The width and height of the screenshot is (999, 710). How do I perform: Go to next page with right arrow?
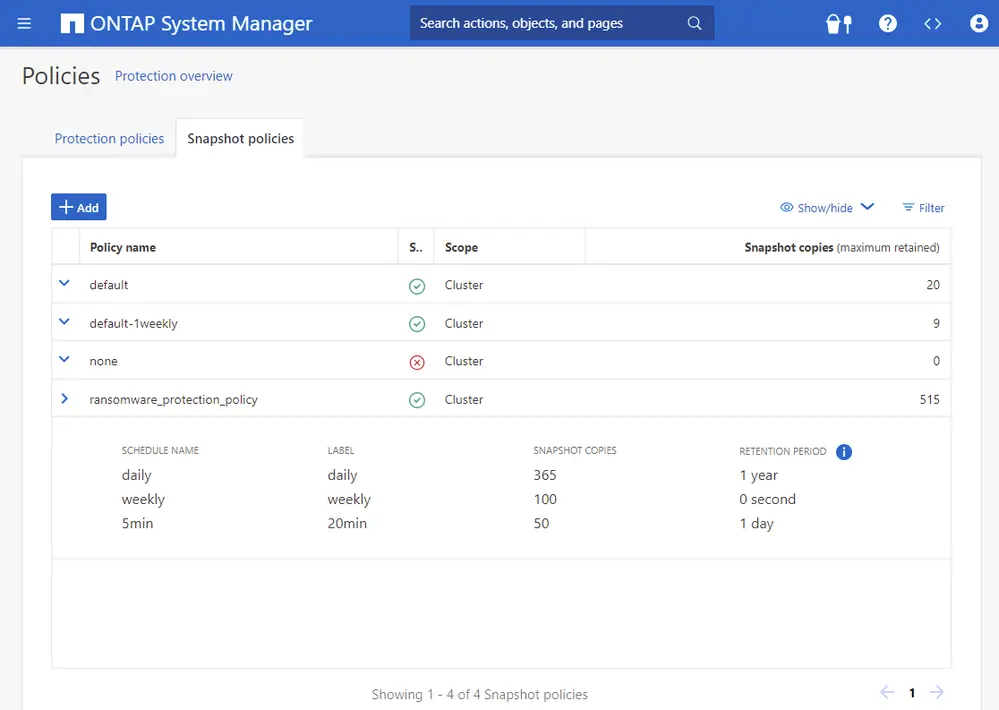(x=936, y=692)
